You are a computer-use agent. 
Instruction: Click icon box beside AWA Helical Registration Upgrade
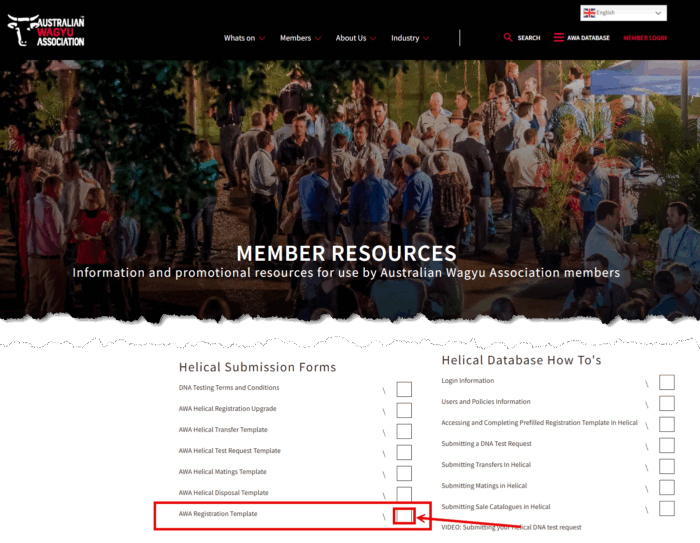404,410
